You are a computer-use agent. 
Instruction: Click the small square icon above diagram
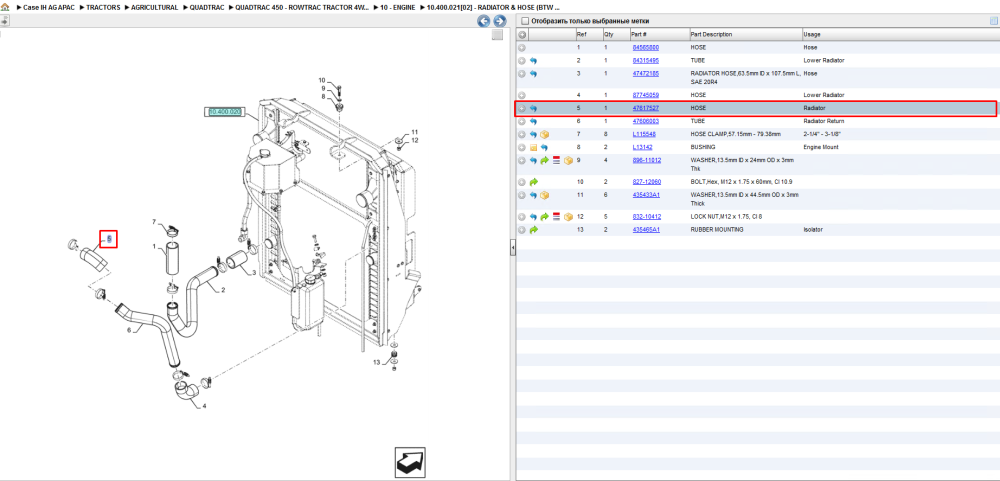click(497, 35)
